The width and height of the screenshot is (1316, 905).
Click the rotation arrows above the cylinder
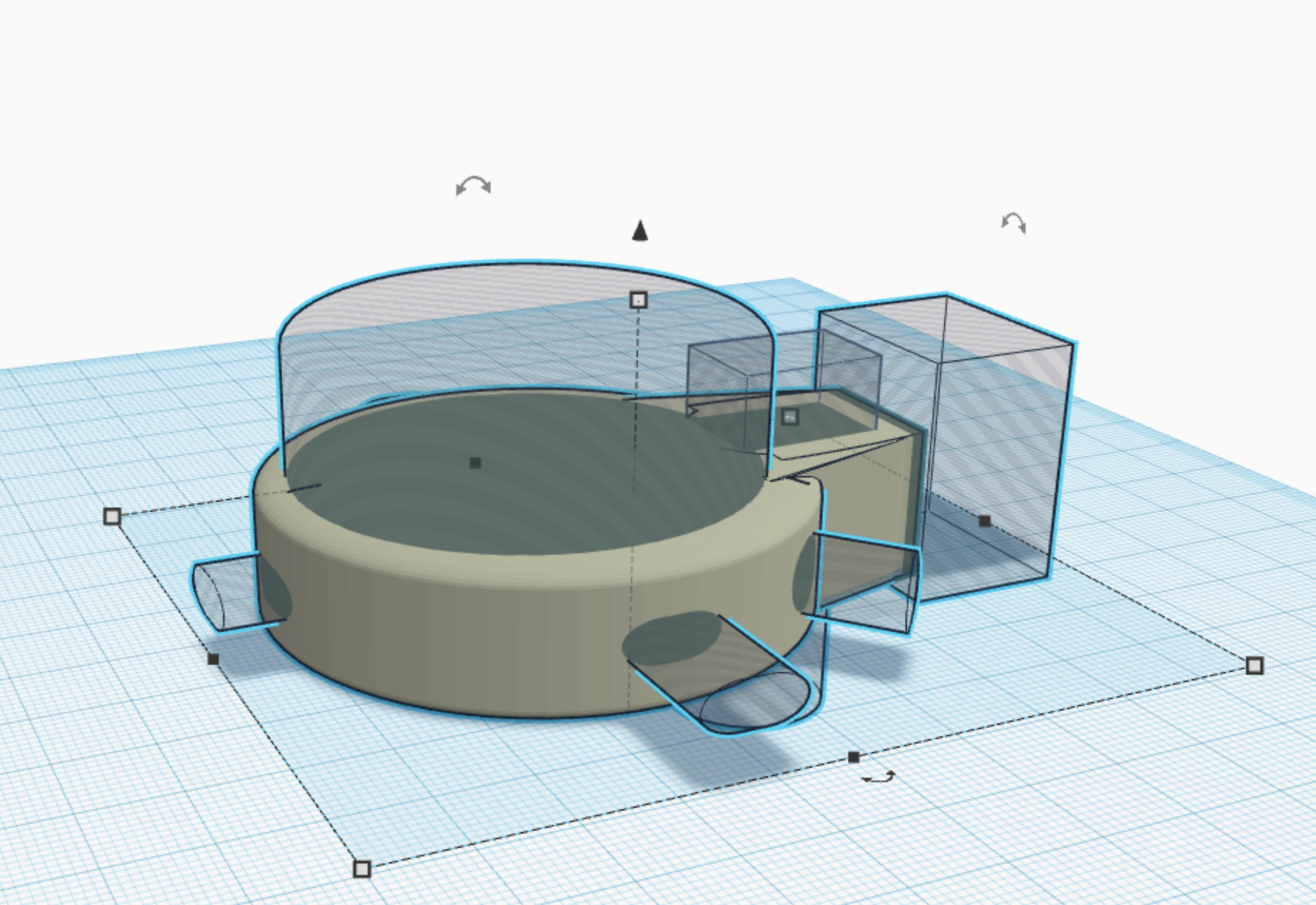473,187
